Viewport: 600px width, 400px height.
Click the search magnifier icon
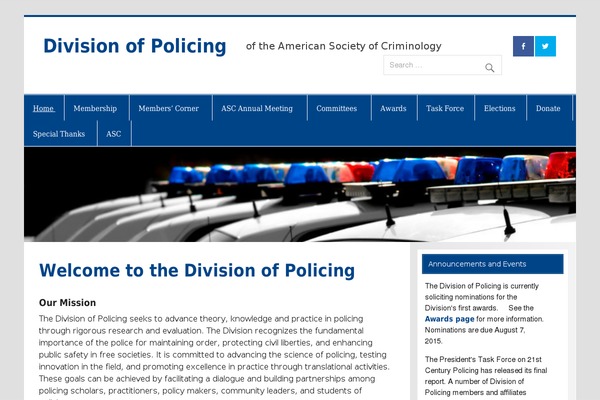tap(489, 68)
